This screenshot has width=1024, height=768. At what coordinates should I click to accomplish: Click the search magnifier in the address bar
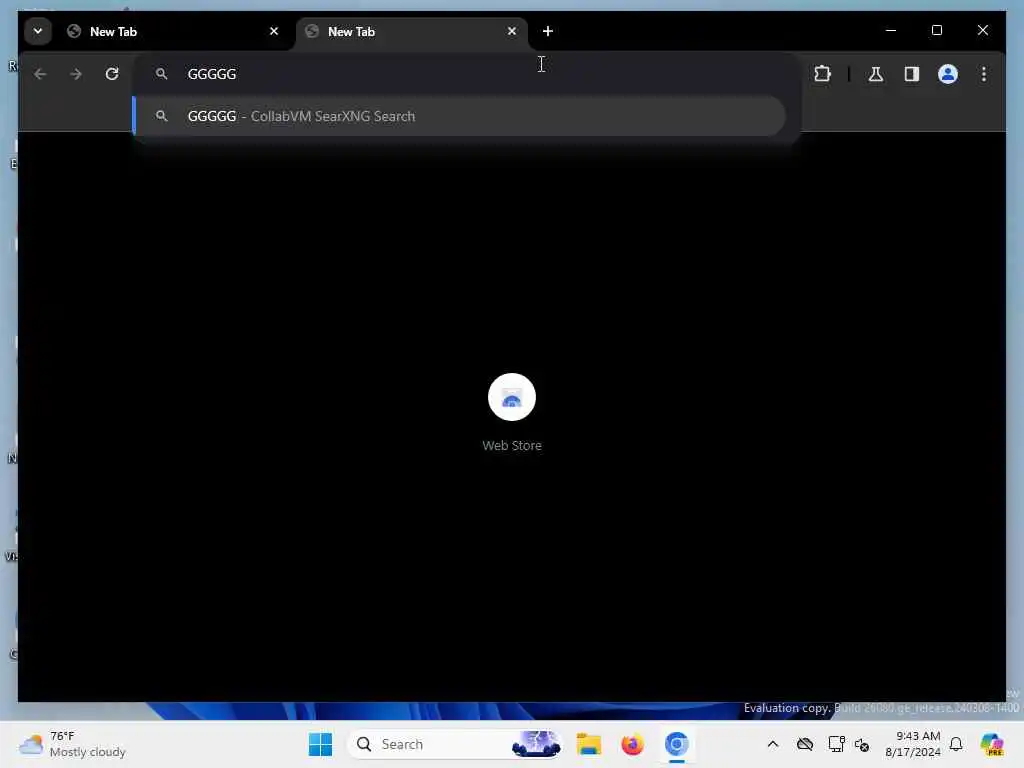pyautogui.click(x=161, y=74)
